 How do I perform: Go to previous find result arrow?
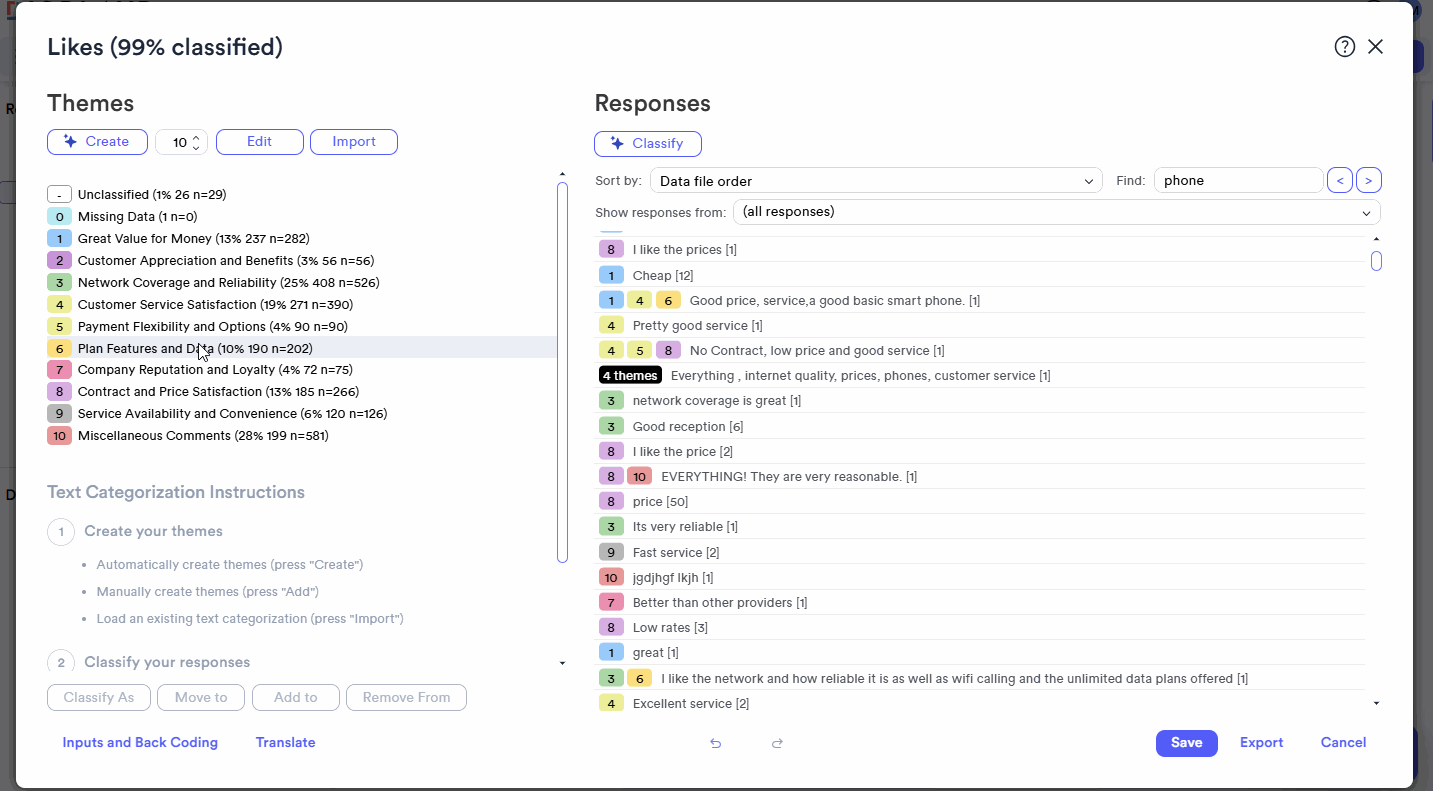pos(1339,181)
